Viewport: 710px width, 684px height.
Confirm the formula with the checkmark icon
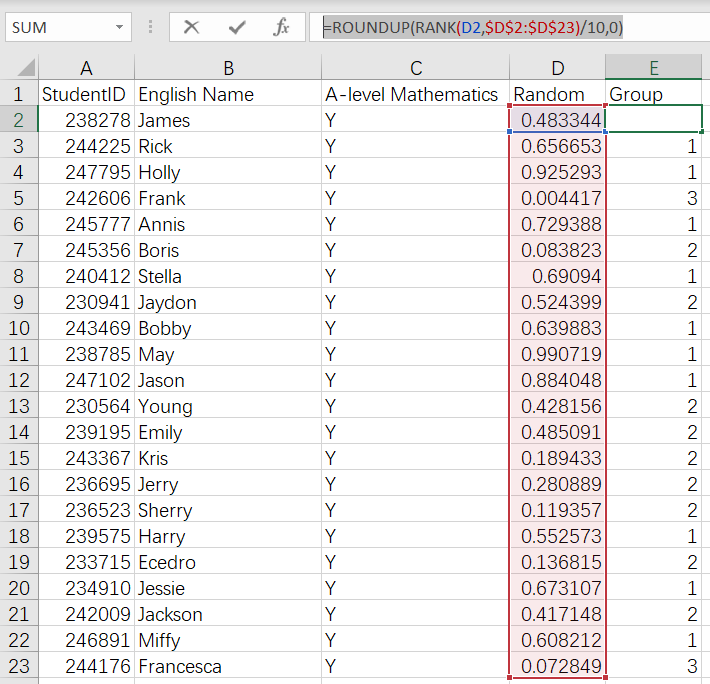[x=237, y=27]
